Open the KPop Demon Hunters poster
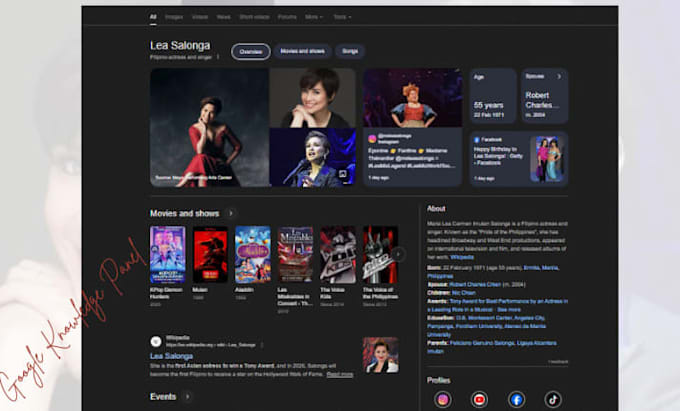This screenshot has height=411, width=680. coord(167,254)
